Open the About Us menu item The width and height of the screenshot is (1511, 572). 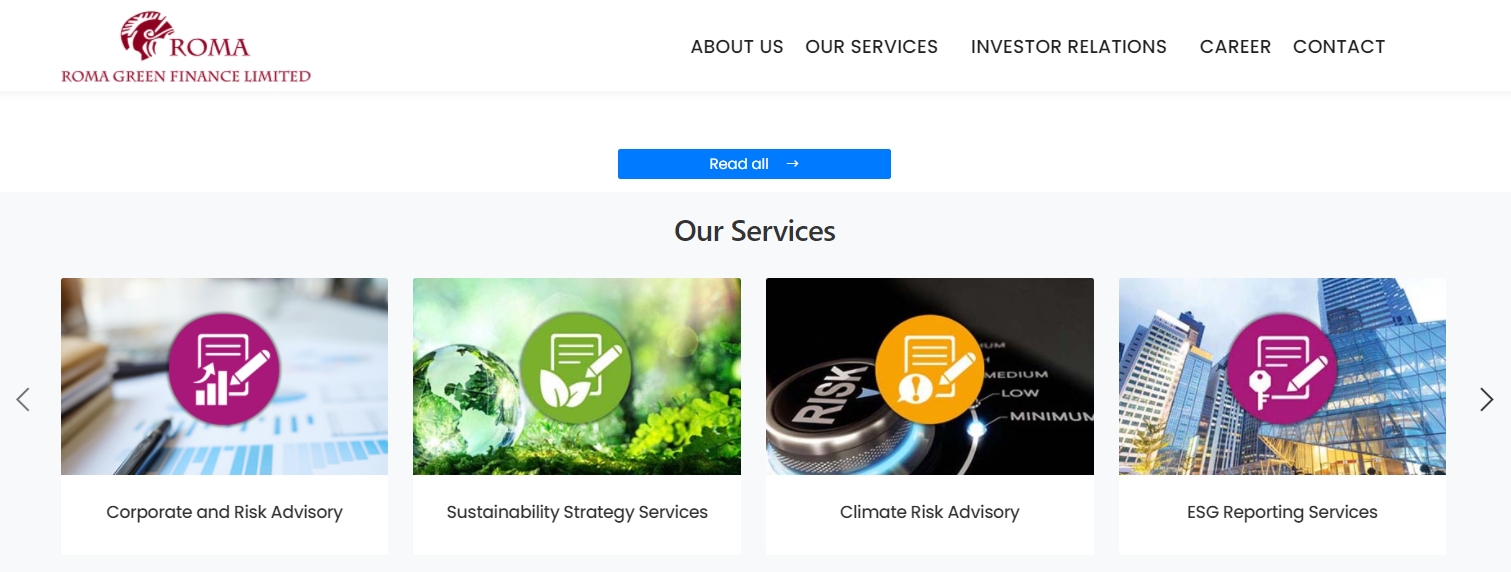pos(737,47)
